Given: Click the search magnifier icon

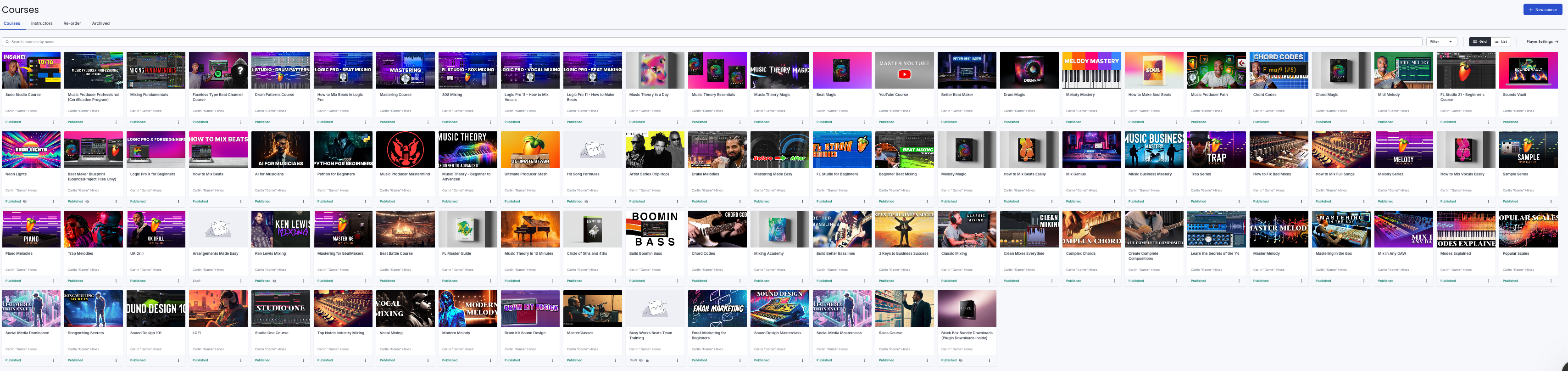Looking at the screenshot, I should [x=7, y=42].
